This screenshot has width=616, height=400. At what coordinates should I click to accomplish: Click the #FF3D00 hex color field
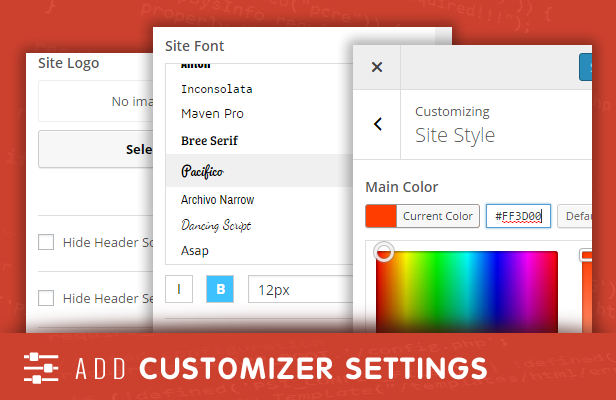pos(518,216)
